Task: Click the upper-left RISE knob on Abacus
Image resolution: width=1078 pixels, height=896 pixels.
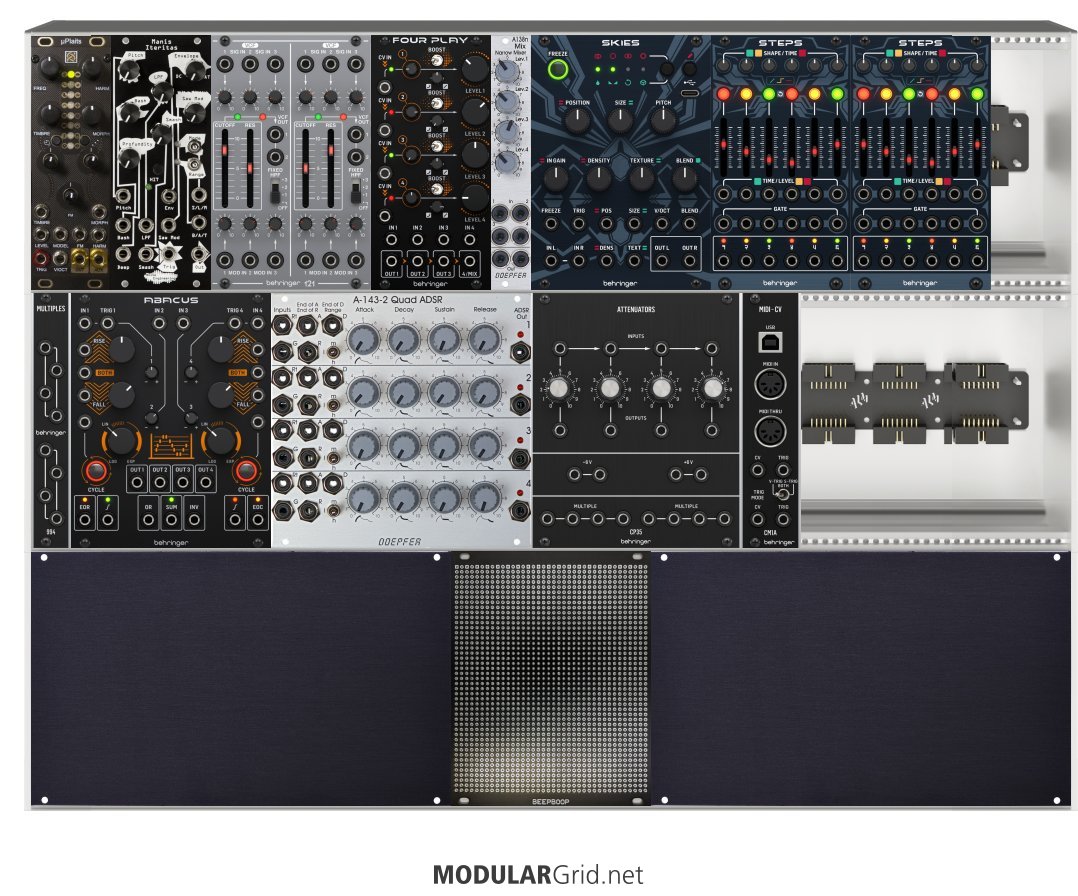Action: 121,349
